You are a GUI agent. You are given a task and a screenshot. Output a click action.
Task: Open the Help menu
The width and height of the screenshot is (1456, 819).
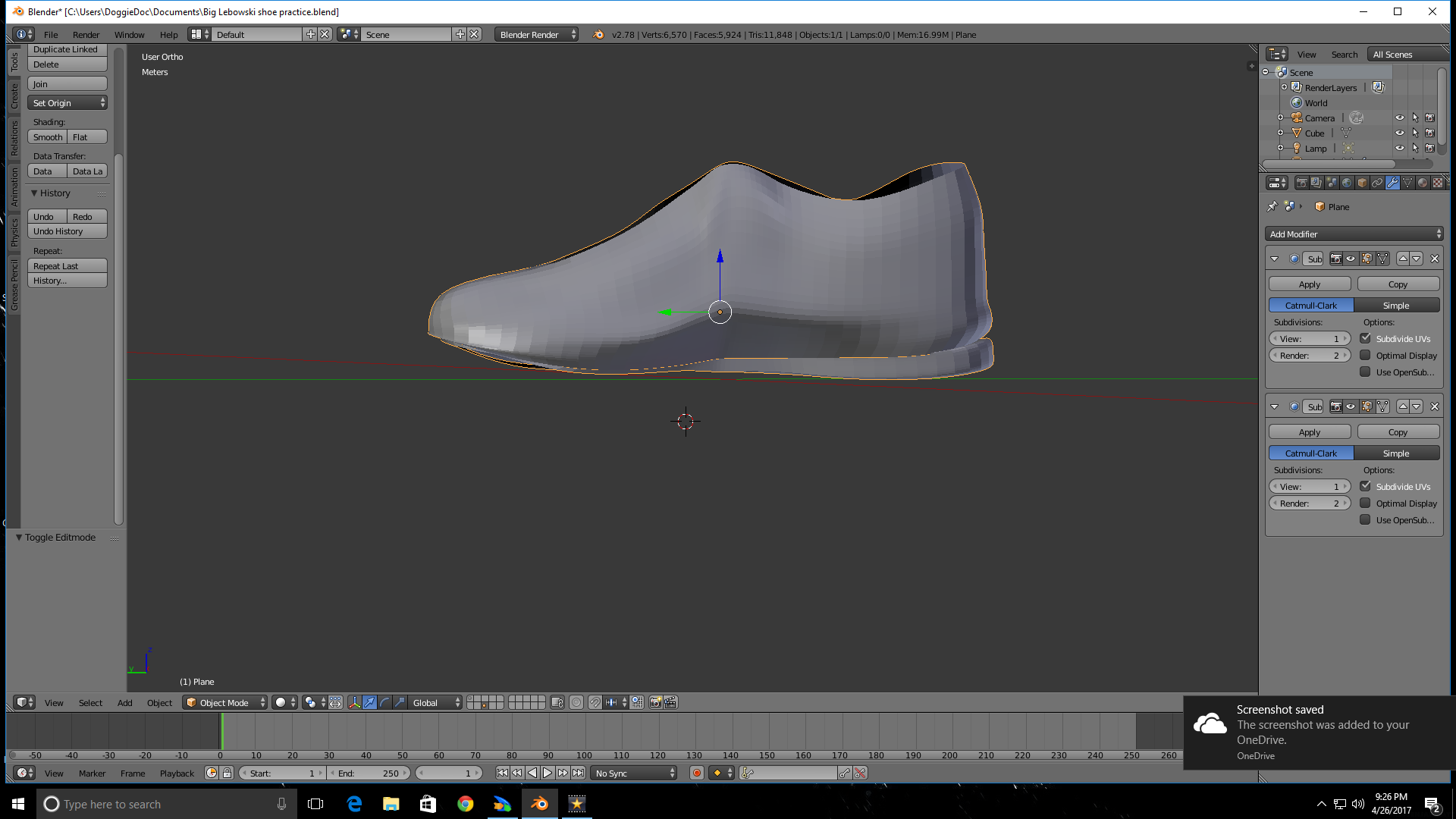[168, 35]
